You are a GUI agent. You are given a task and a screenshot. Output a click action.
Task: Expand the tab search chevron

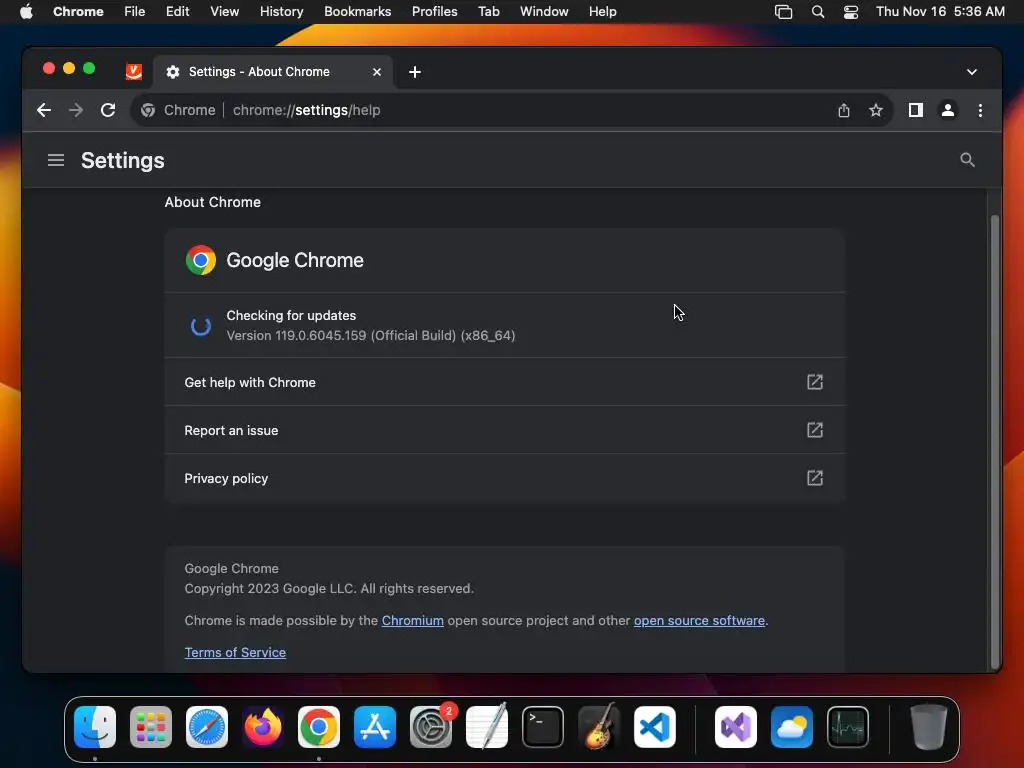tap(972, 72)
